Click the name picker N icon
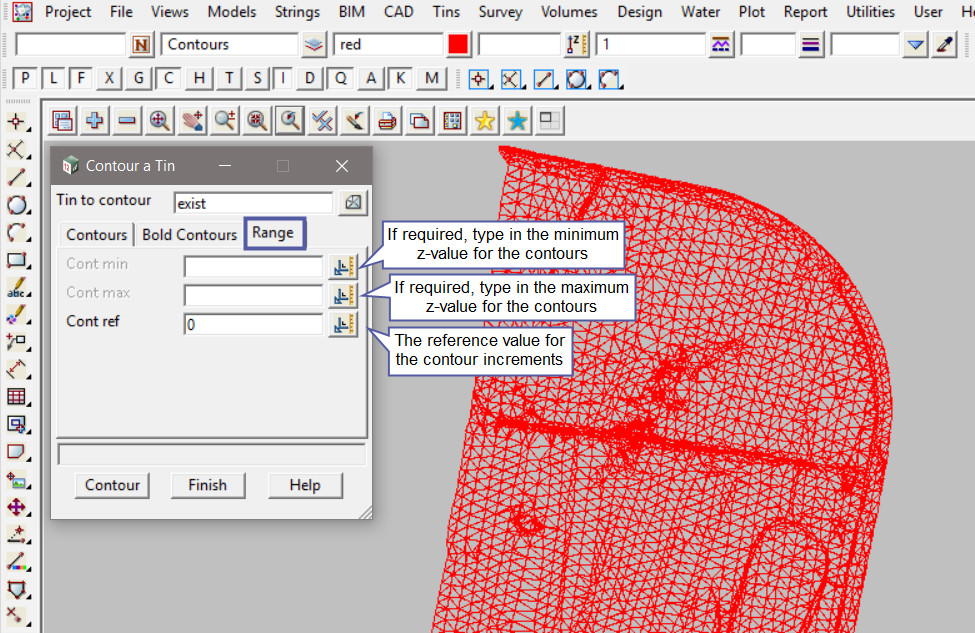975x633 pixels. click(141, 45)
